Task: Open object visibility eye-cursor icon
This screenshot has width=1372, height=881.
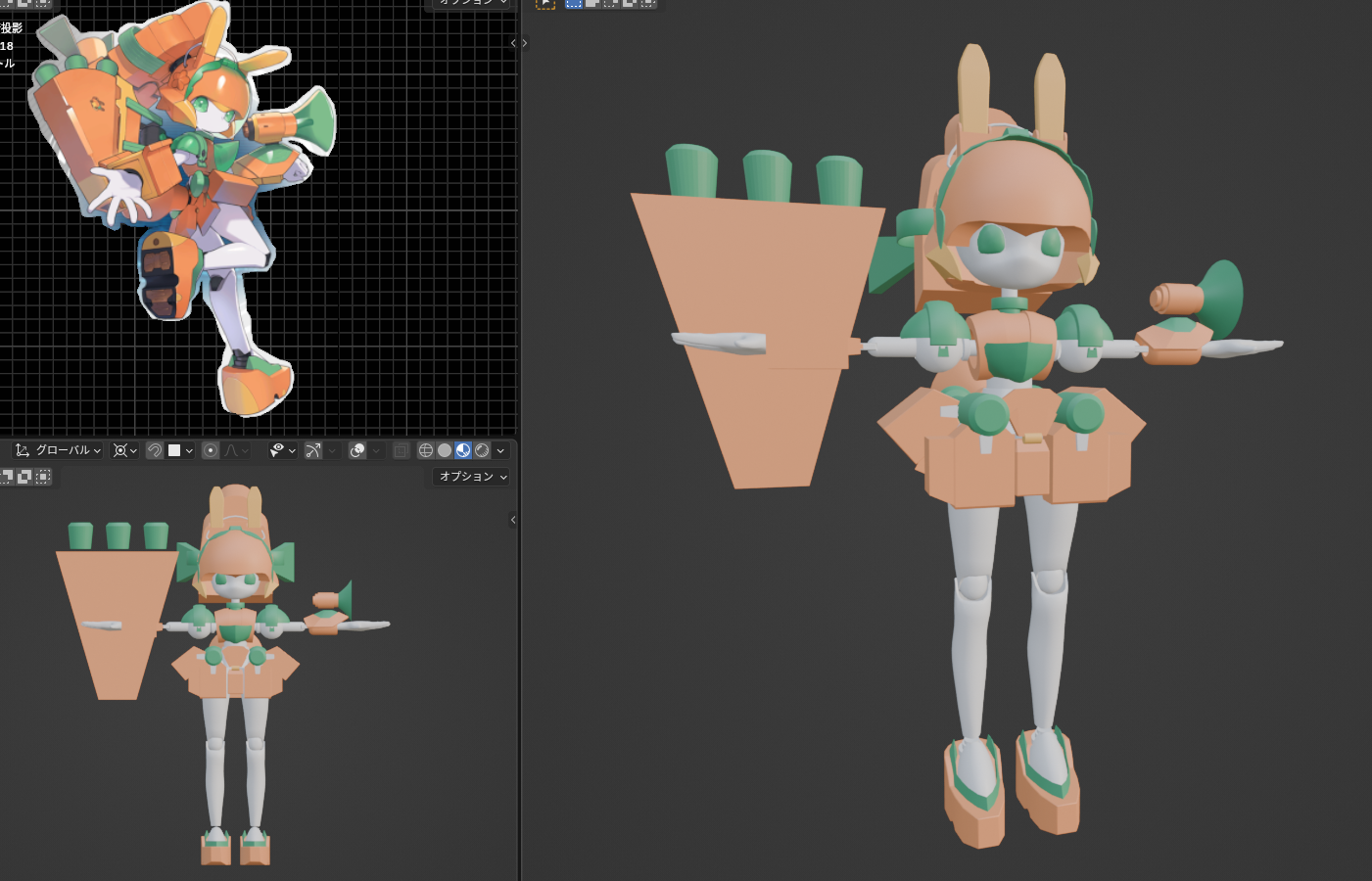Action: click(x=277, y=450)
